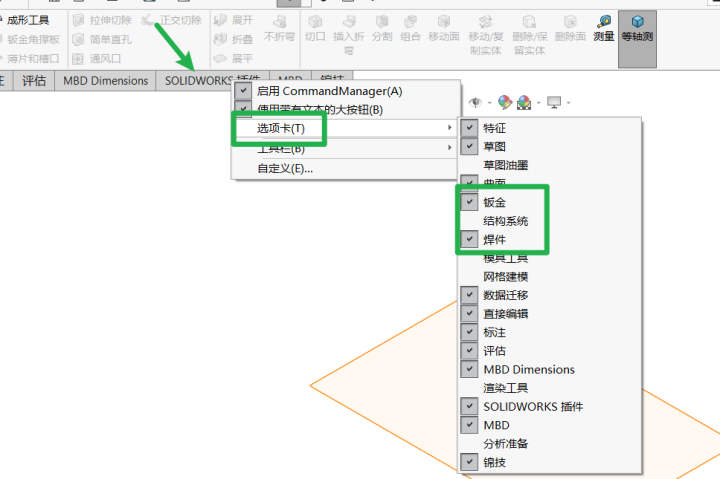This screenshot has height=479, width=720.
Task: Click the 插入折弯 insert bends tool
Action: tap(349, 35)
